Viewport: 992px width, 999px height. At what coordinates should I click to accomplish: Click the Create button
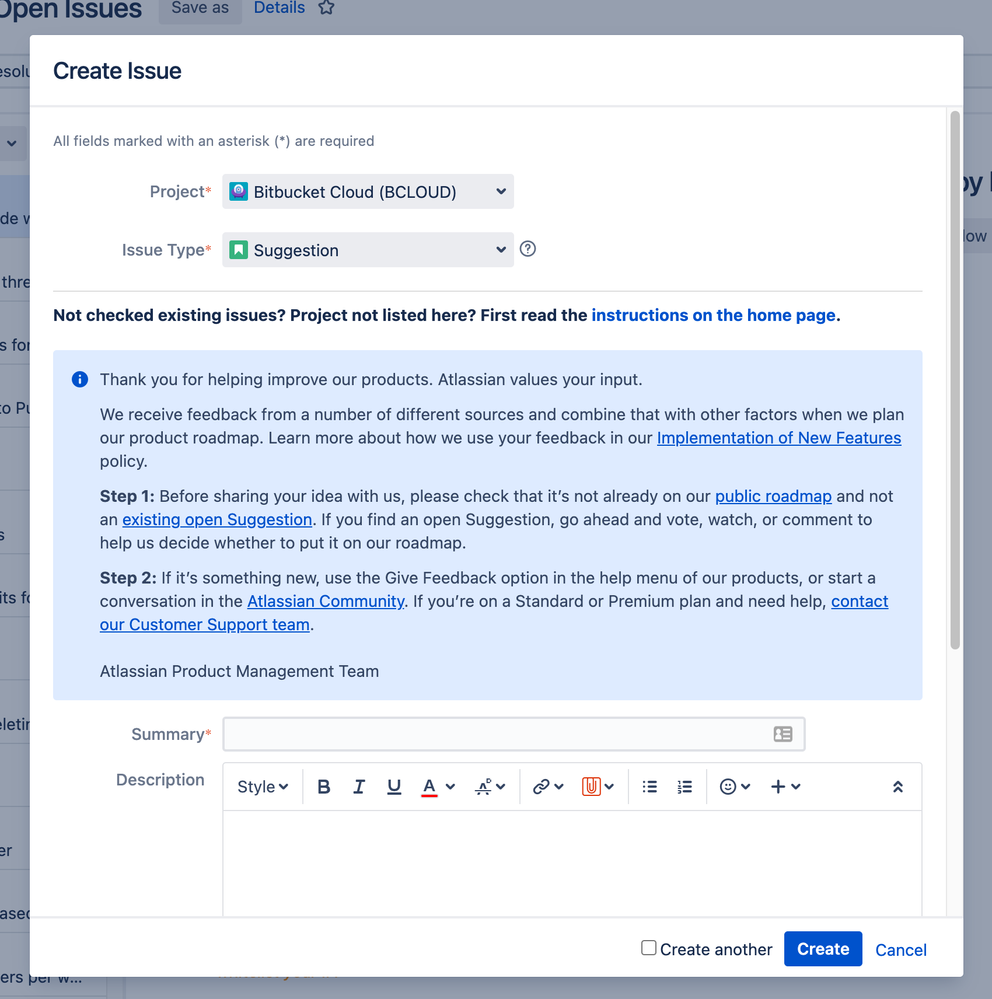click(823, 949)
